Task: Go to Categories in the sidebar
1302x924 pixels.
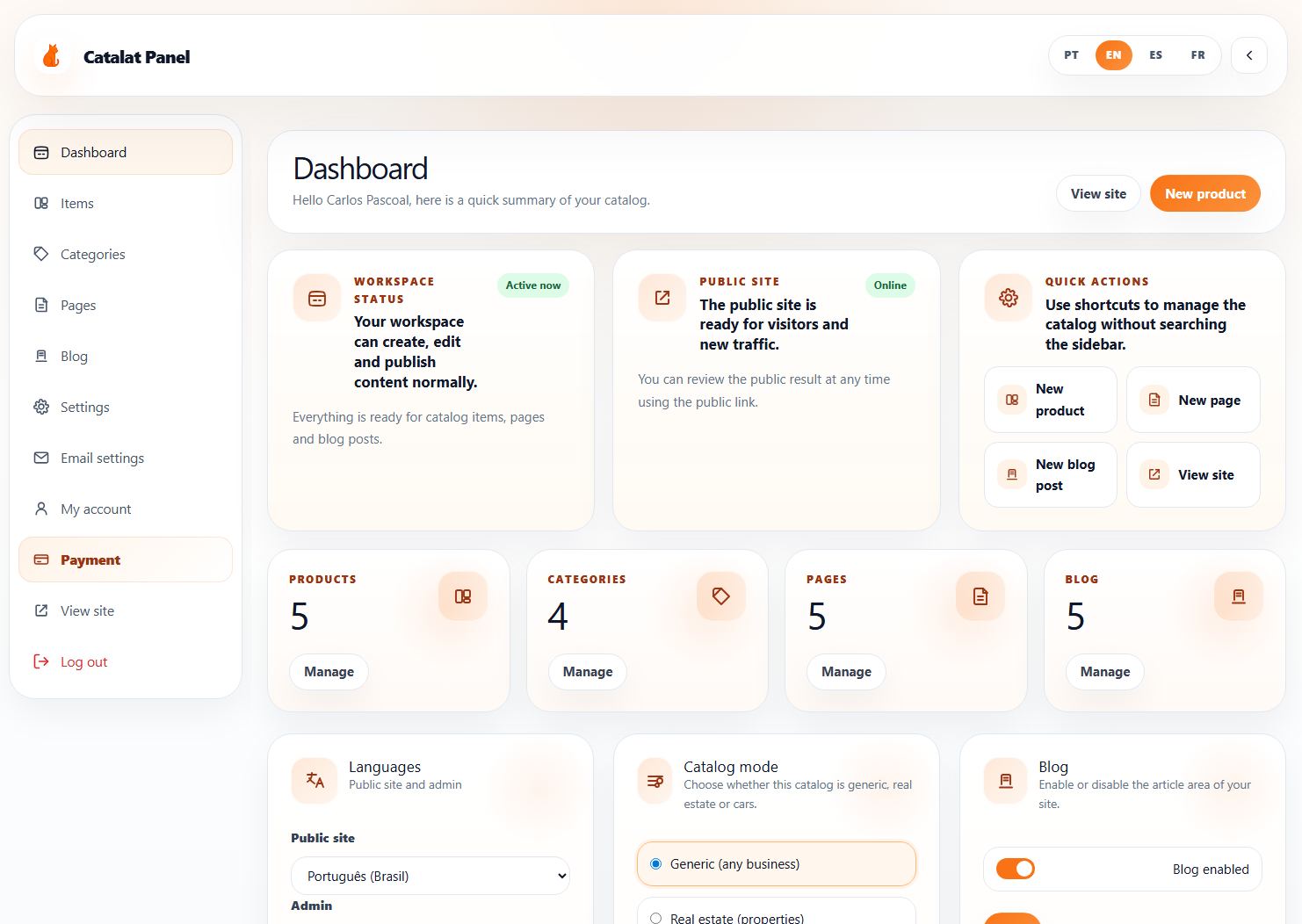Action: [x=126, y=254]
